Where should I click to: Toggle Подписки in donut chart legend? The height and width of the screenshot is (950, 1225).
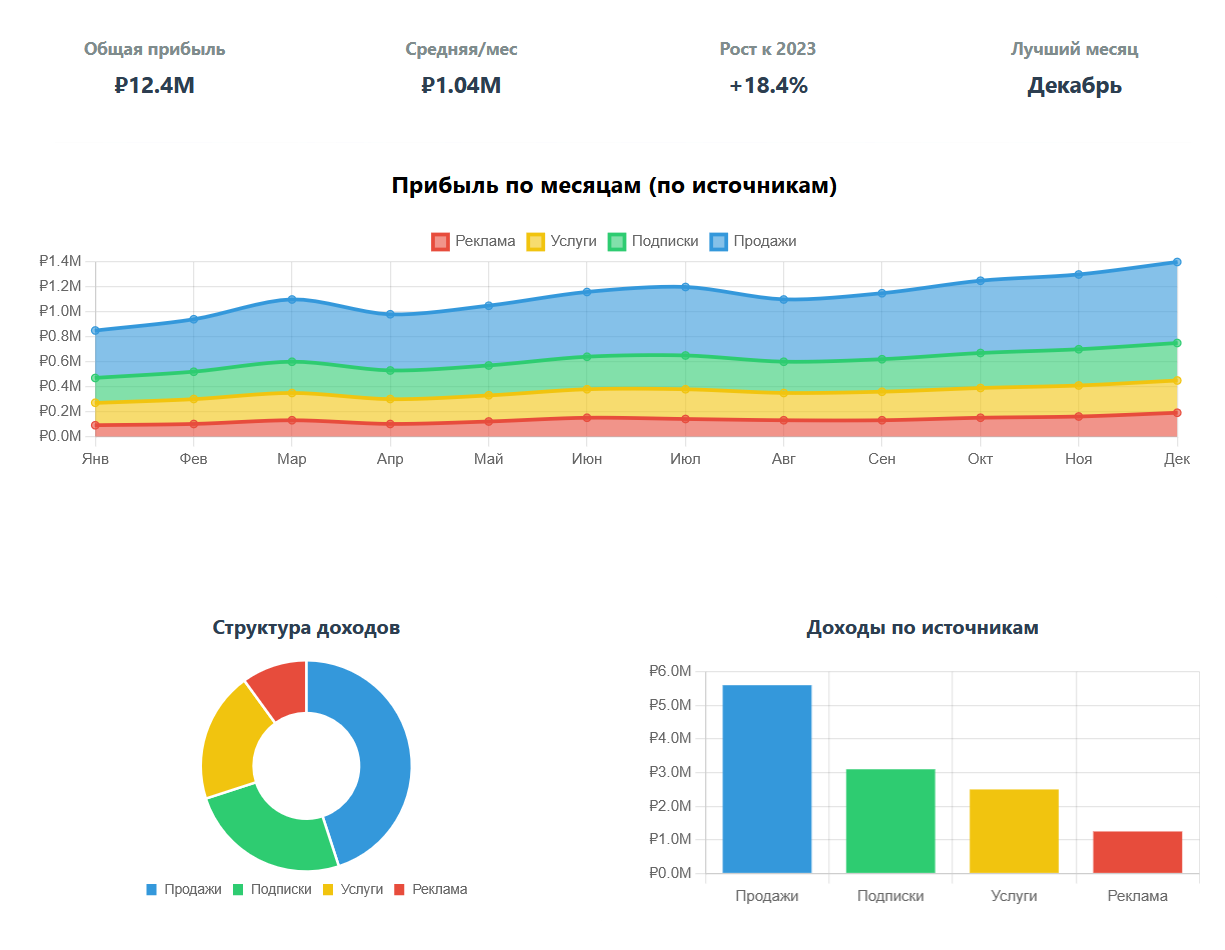pyautogui.click(x=270, y=889)
